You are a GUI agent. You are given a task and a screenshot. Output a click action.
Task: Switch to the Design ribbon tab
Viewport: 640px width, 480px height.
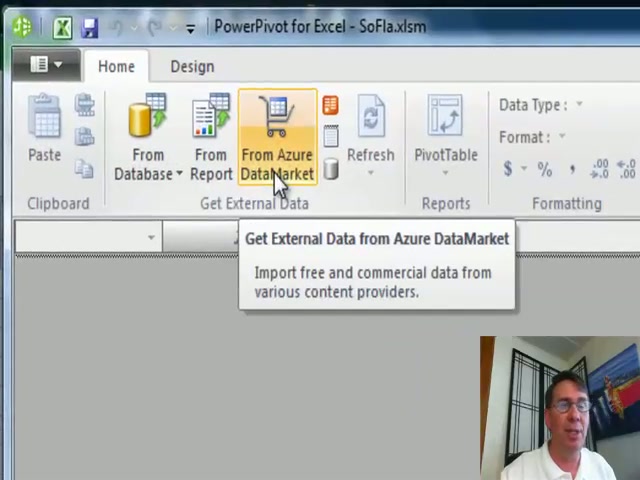pos(192,66)
